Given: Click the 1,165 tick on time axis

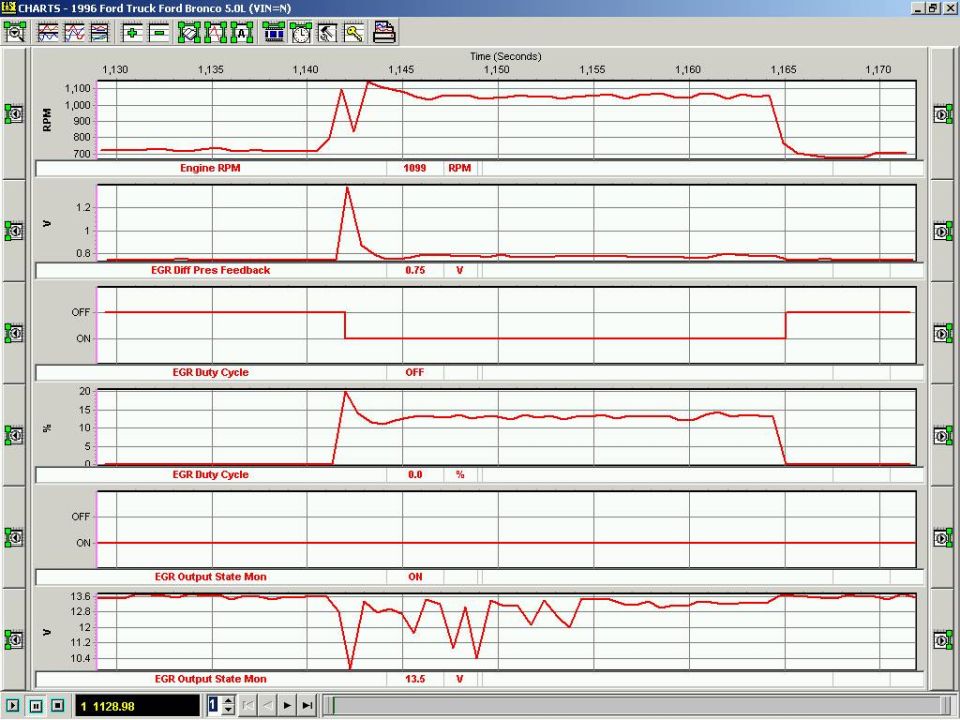Looking at the screenshot, I should 783,70.
